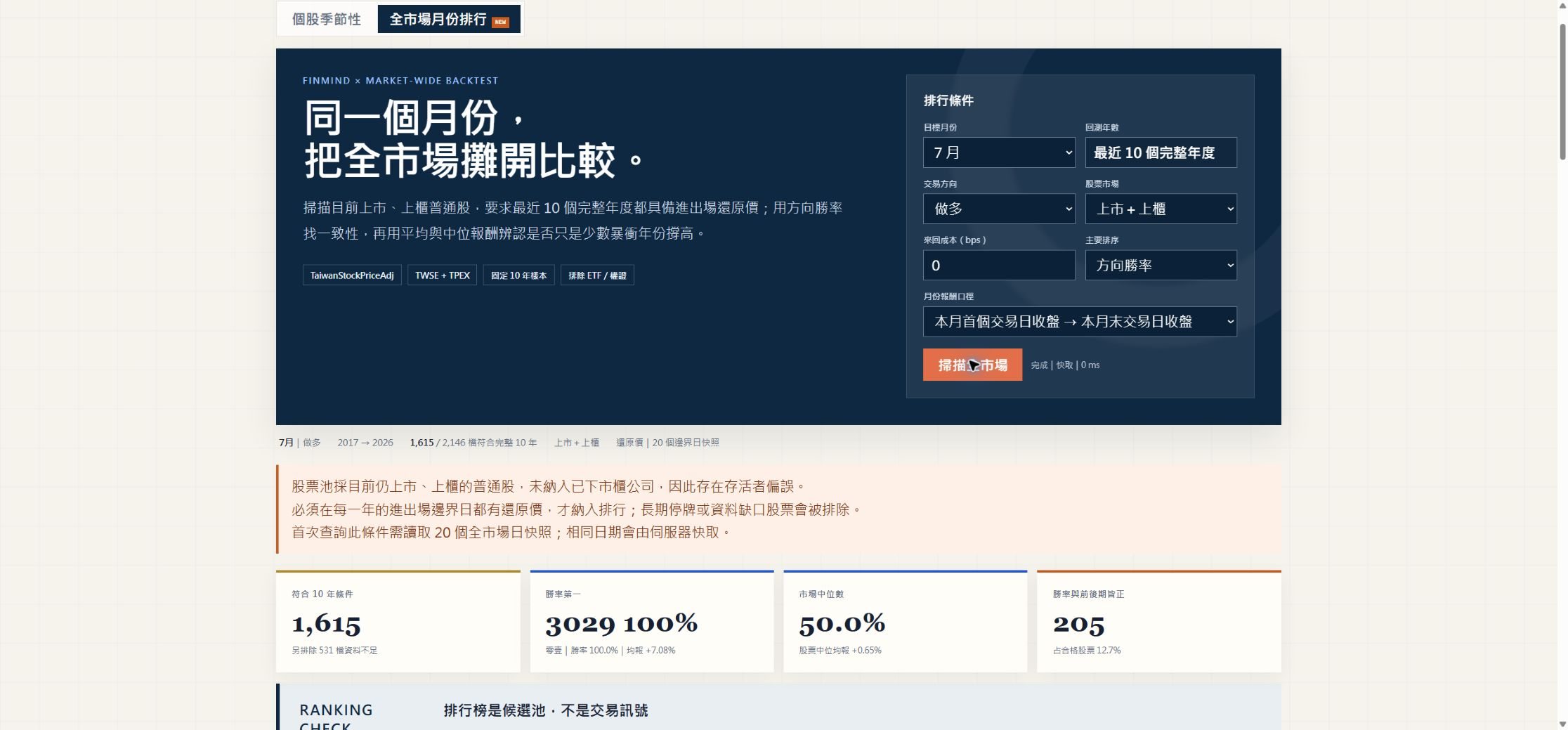This screenshot has height=730, width=1568.
Task: Click the text 另排除 531 檔資料不足
Action: pyautogui.click(x=334, y=651)
